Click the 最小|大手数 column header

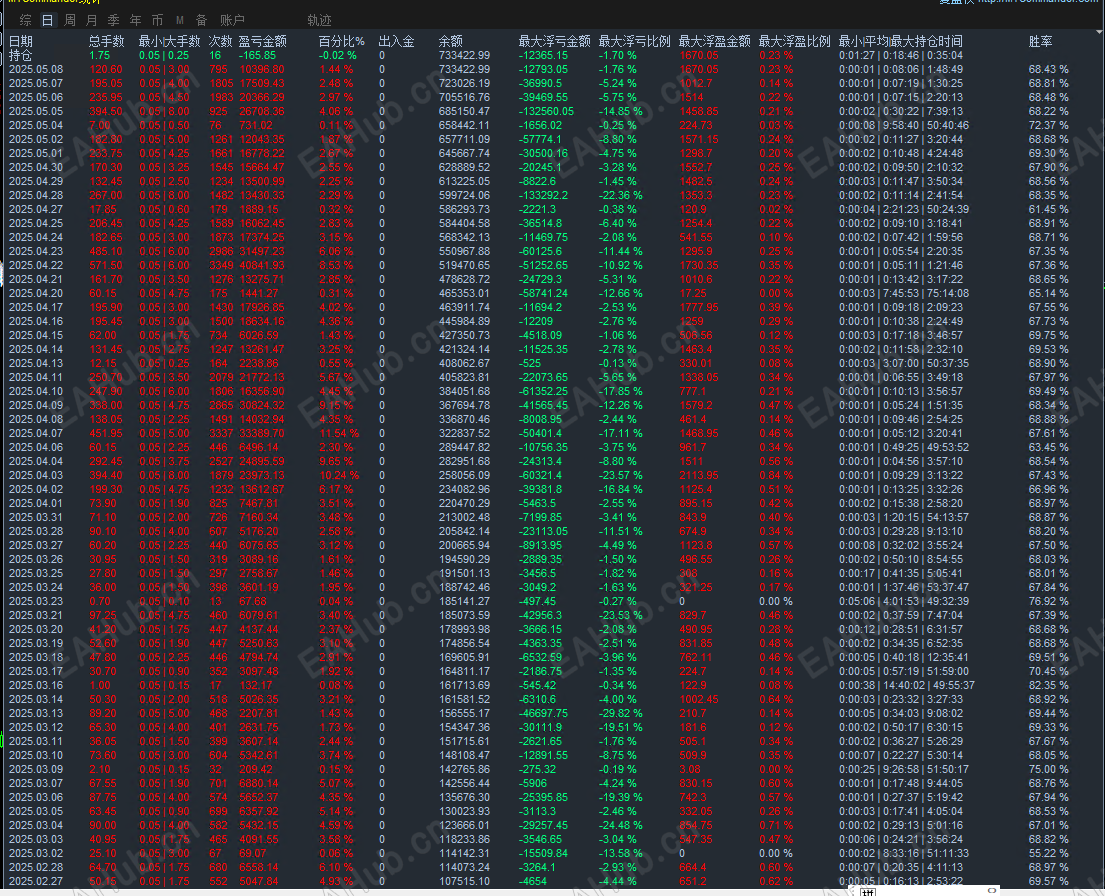(169, 42)
